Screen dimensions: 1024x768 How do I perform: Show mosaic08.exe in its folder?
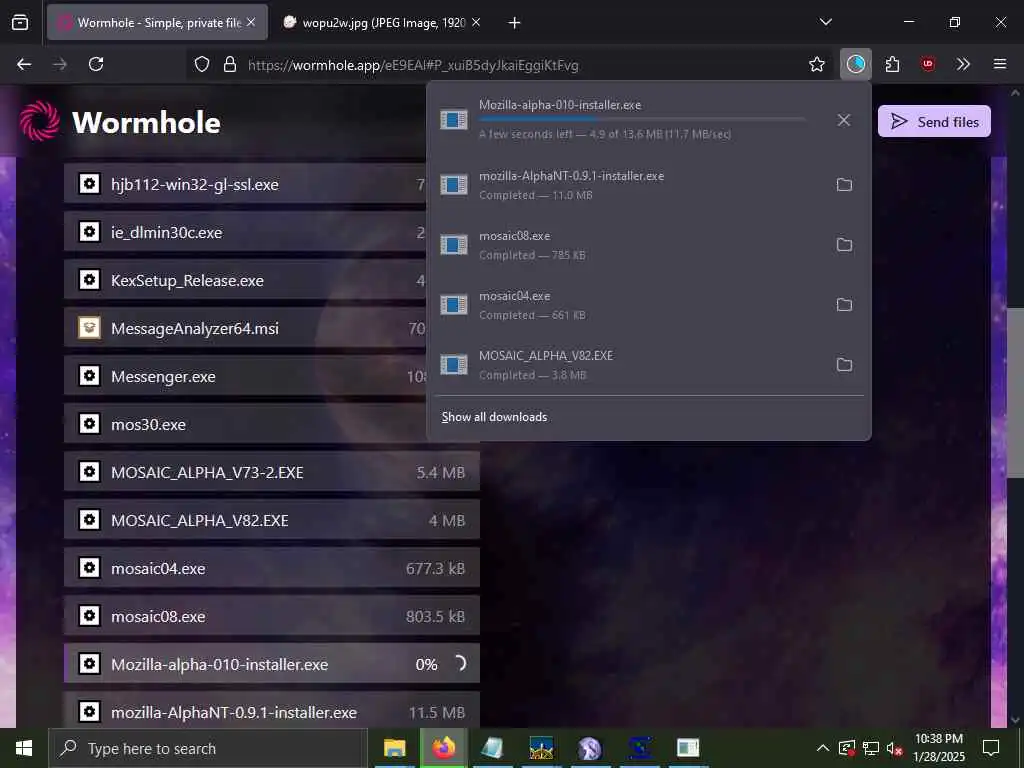(x=844, y=245)
